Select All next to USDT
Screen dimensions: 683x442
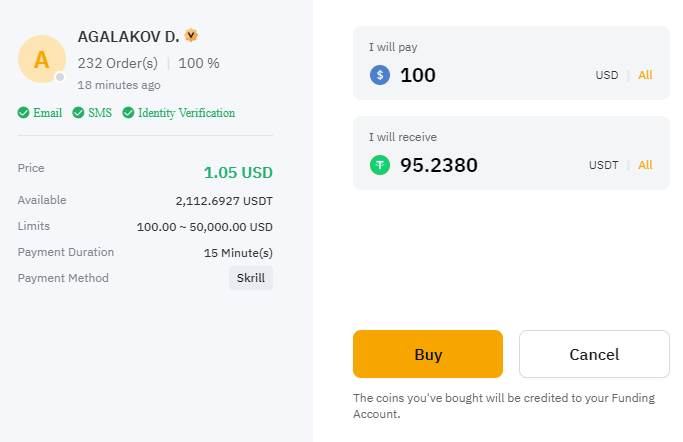pos(645,165)
